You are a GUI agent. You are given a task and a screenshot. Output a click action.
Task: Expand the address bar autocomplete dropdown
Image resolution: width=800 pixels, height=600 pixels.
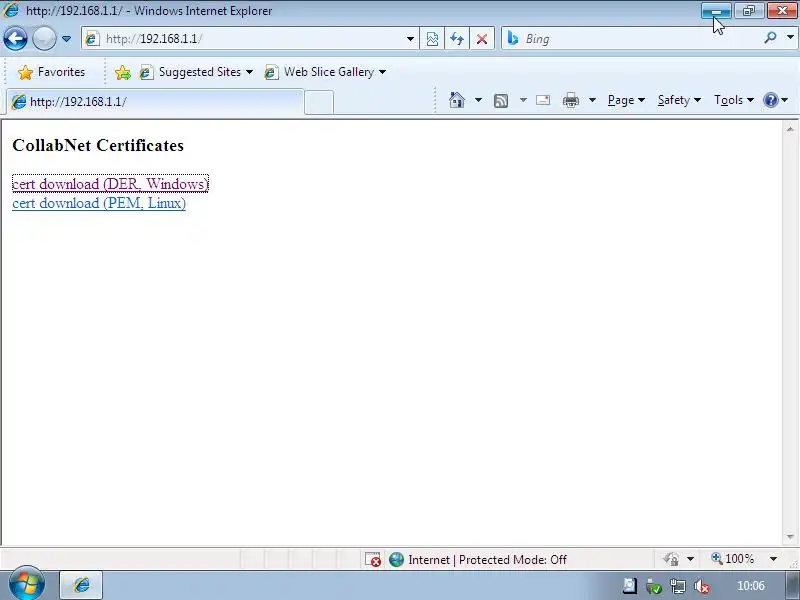pyautogui.click(x=410, y=39)
